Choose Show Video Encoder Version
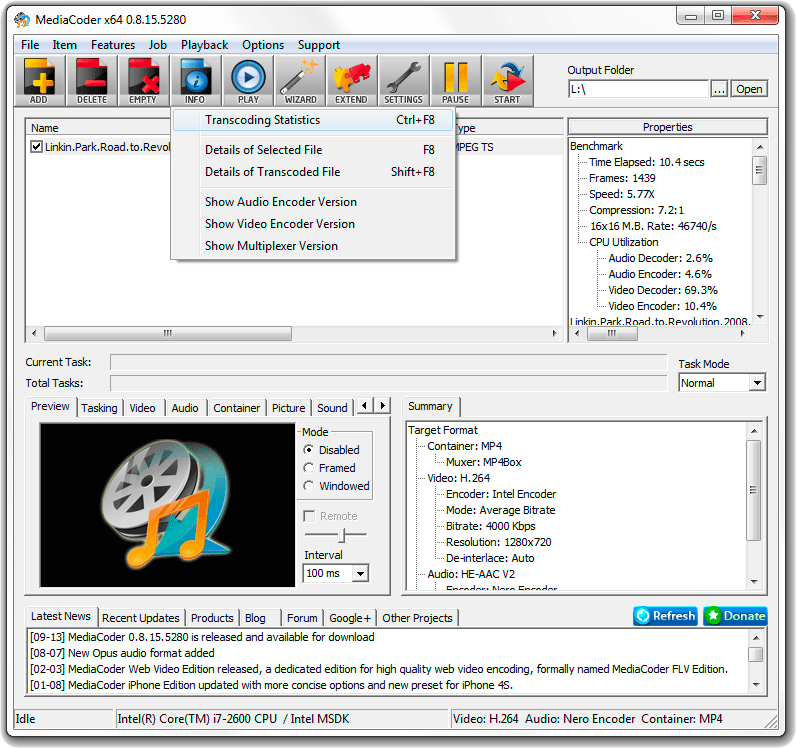Viewport: 796px width, 748px height. pos(313,224)
